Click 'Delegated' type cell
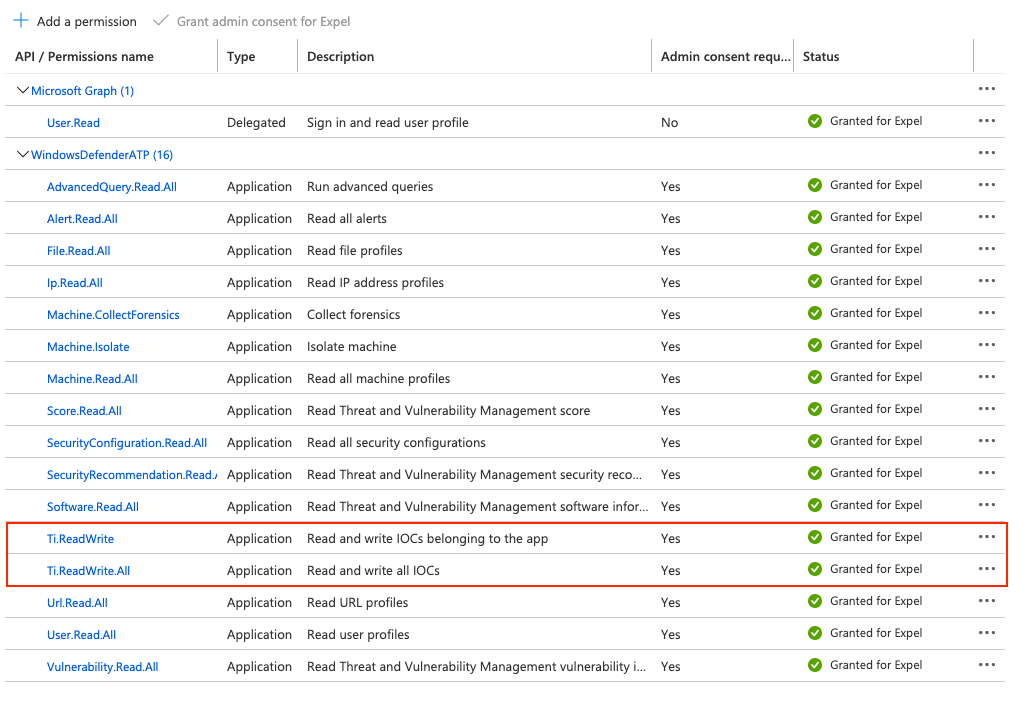 click(256, 123)
